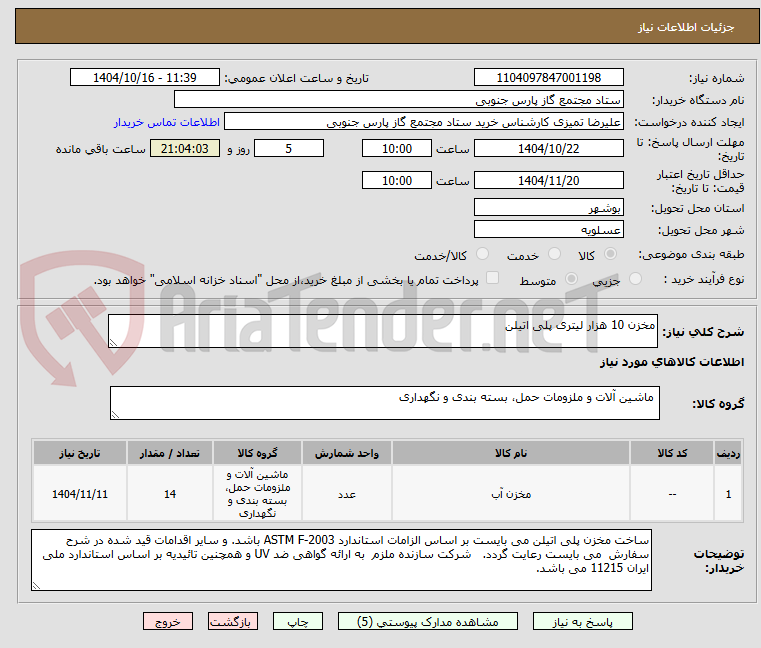Click the جزئیات اطلاعات نیاز header title
This screenshot has height=648, width=761.
tap(685, 27)
